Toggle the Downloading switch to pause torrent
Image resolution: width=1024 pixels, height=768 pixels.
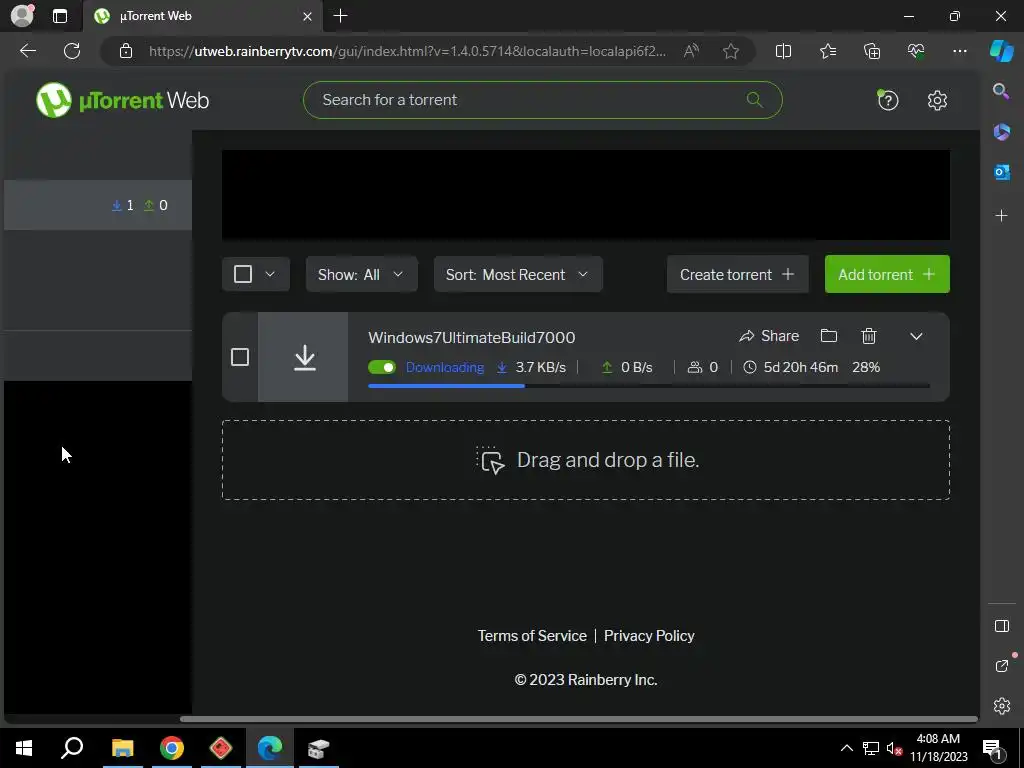click(382, 367)
